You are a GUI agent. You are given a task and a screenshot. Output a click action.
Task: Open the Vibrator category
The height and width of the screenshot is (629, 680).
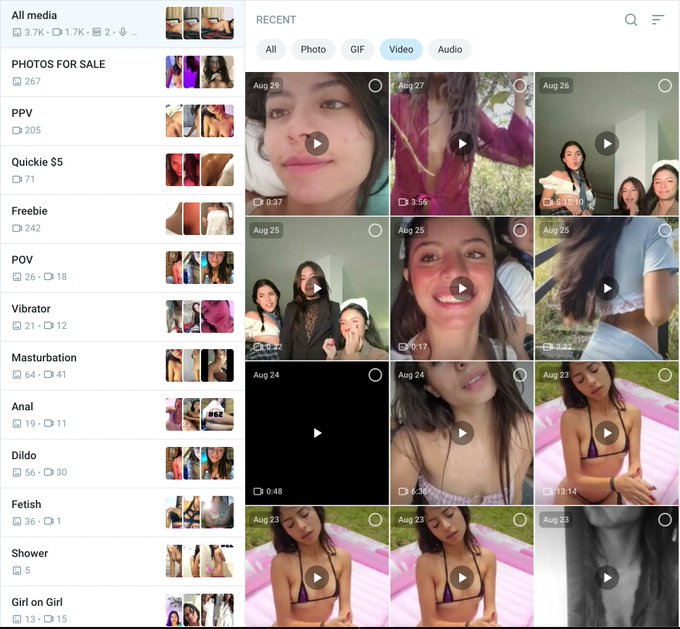tap(122, 317)
